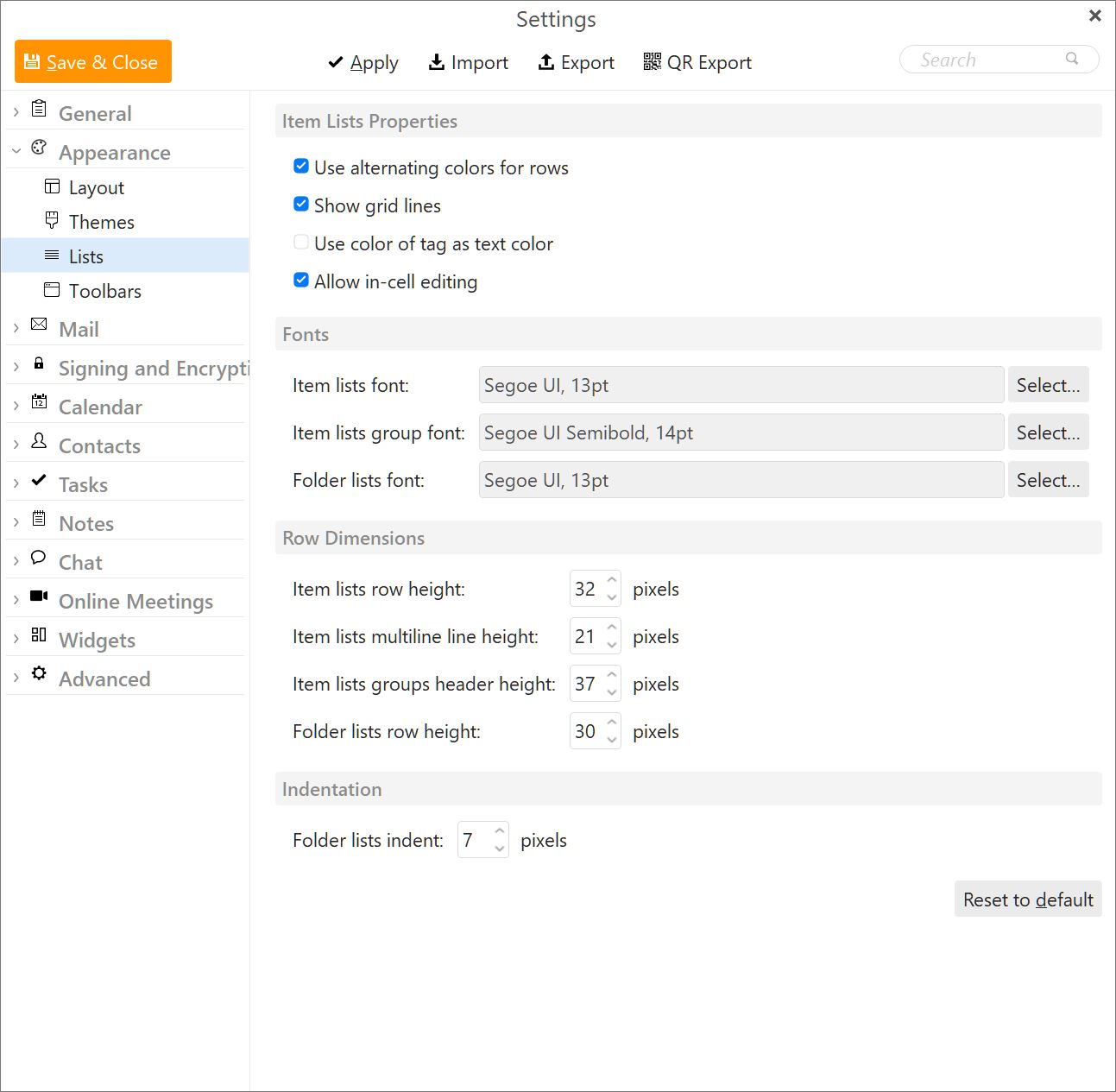This screenshot has width=1116, height=1092.
Task: Enable Use color of tag as text color
Action: point(301,242)
